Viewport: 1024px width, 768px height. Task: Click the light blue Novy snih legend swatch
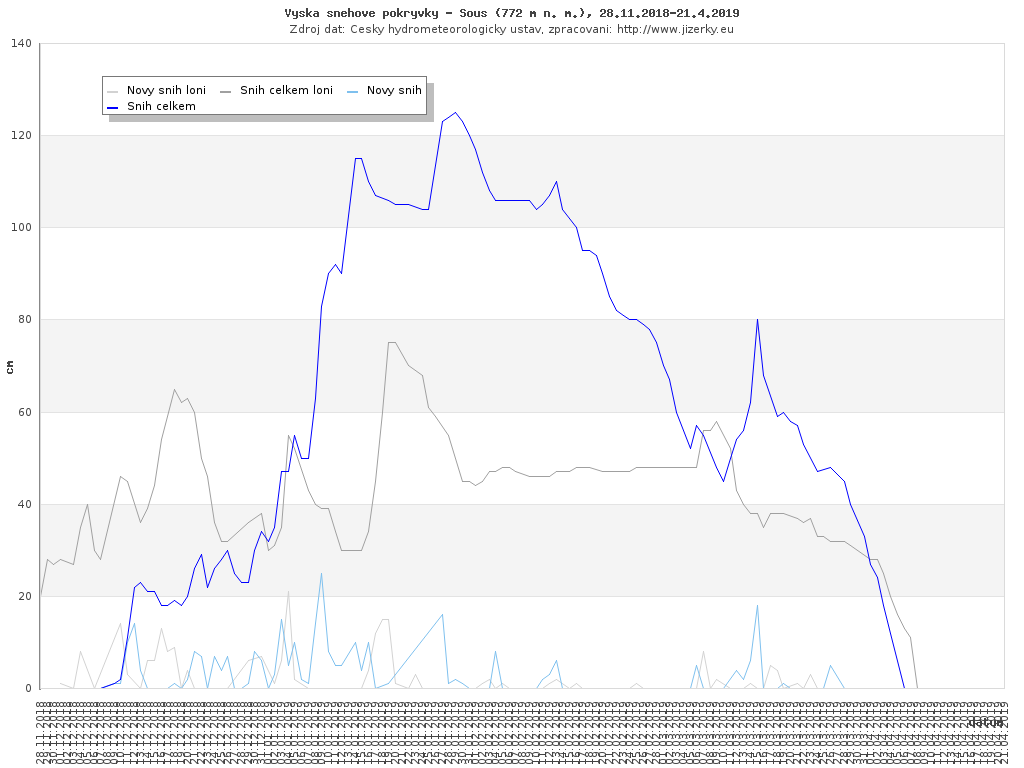(353, 90)
